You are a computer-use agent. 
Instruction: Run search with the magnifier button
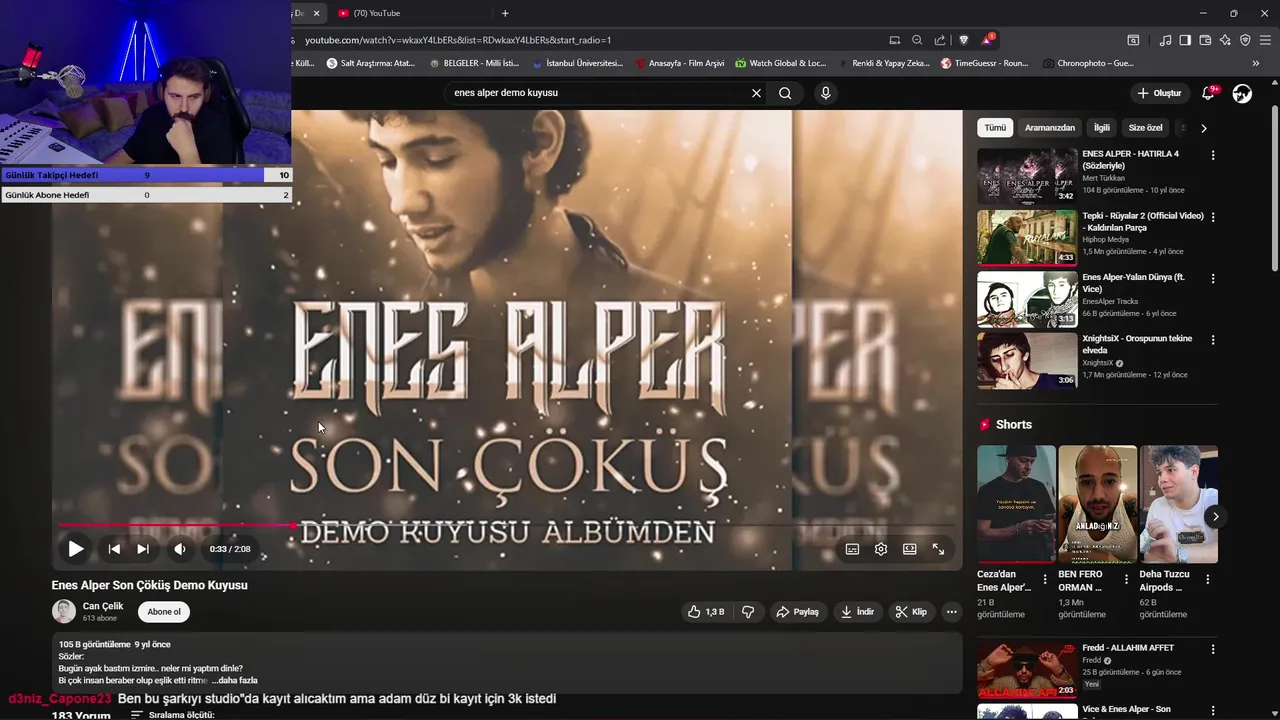785,93
